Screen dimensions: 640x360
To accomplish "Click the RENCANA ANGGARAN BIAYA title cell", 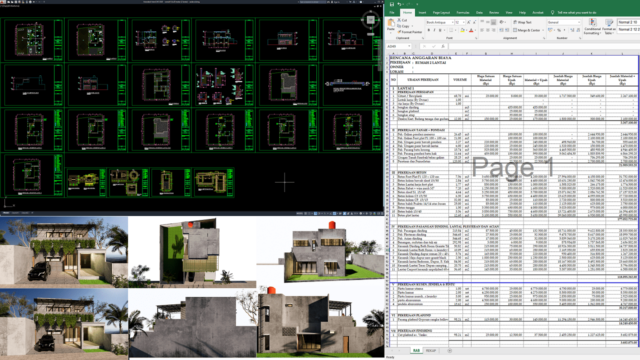I will 420,58.
